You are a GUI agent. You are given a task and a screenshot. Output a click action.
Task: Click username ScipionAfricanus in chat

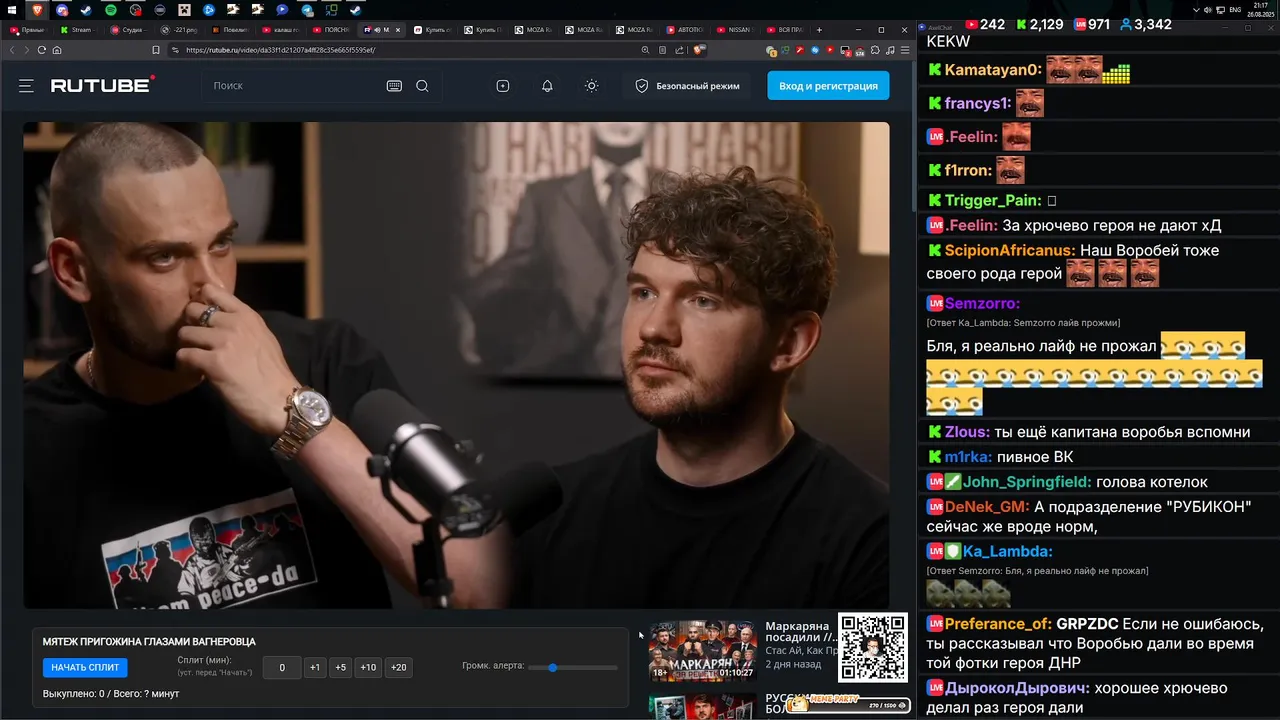coord(1010,250)
